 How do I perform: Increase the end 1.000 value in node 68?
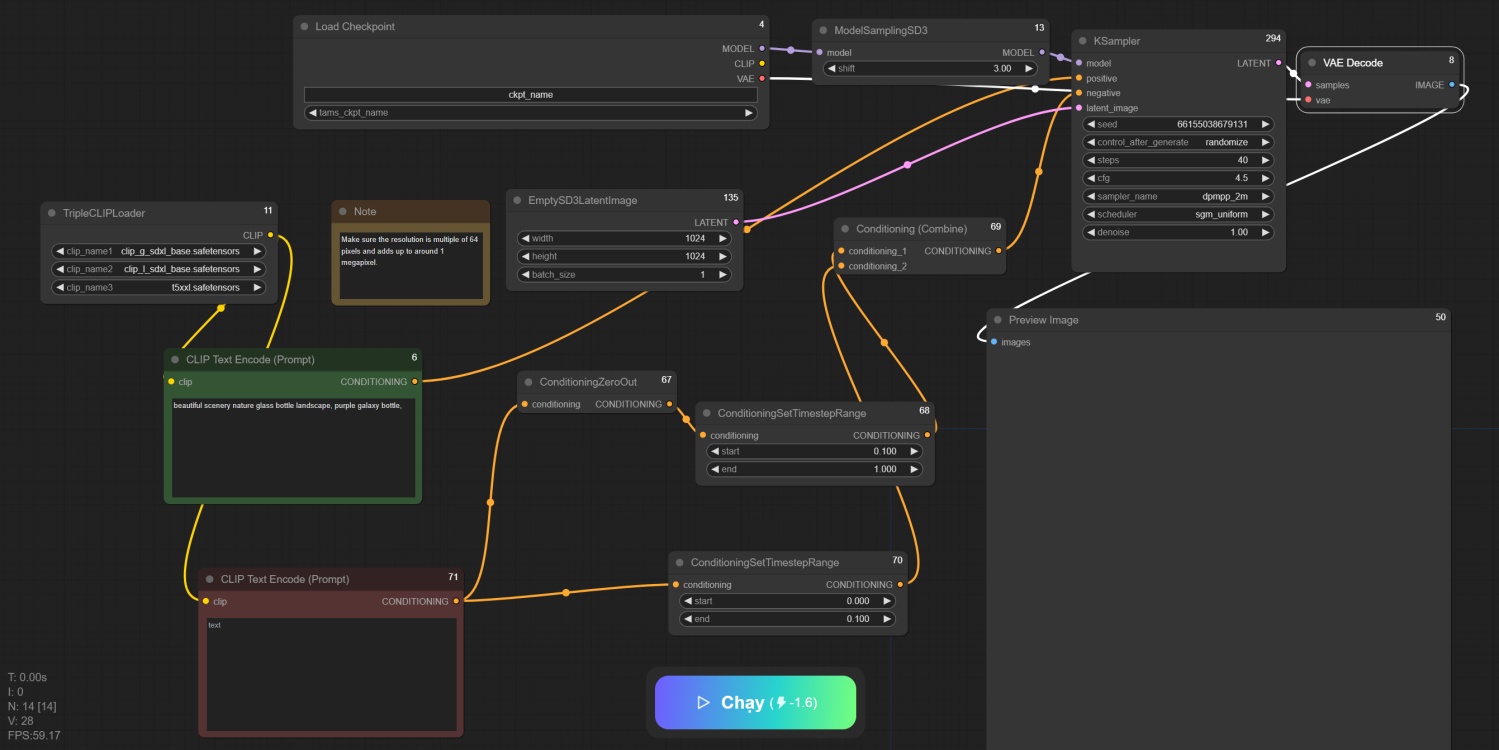pos(914,469)
